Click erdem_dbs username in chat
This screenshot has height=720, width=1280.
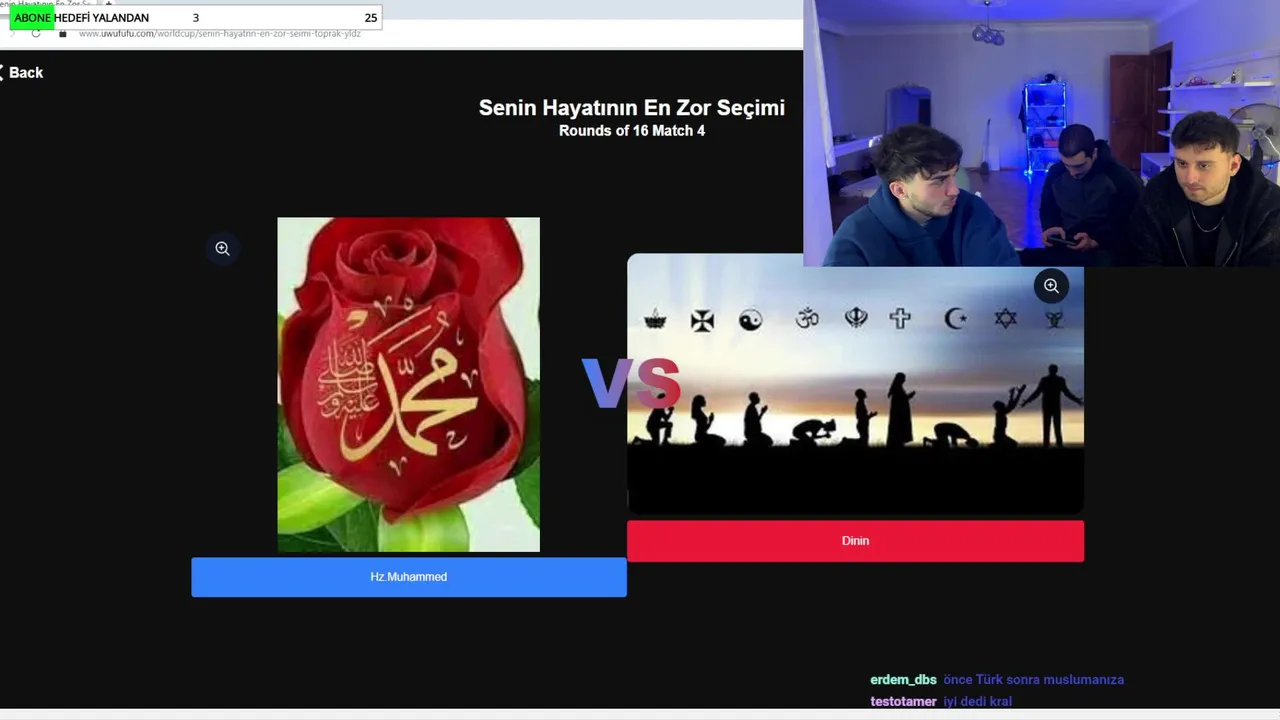(903, 680)
